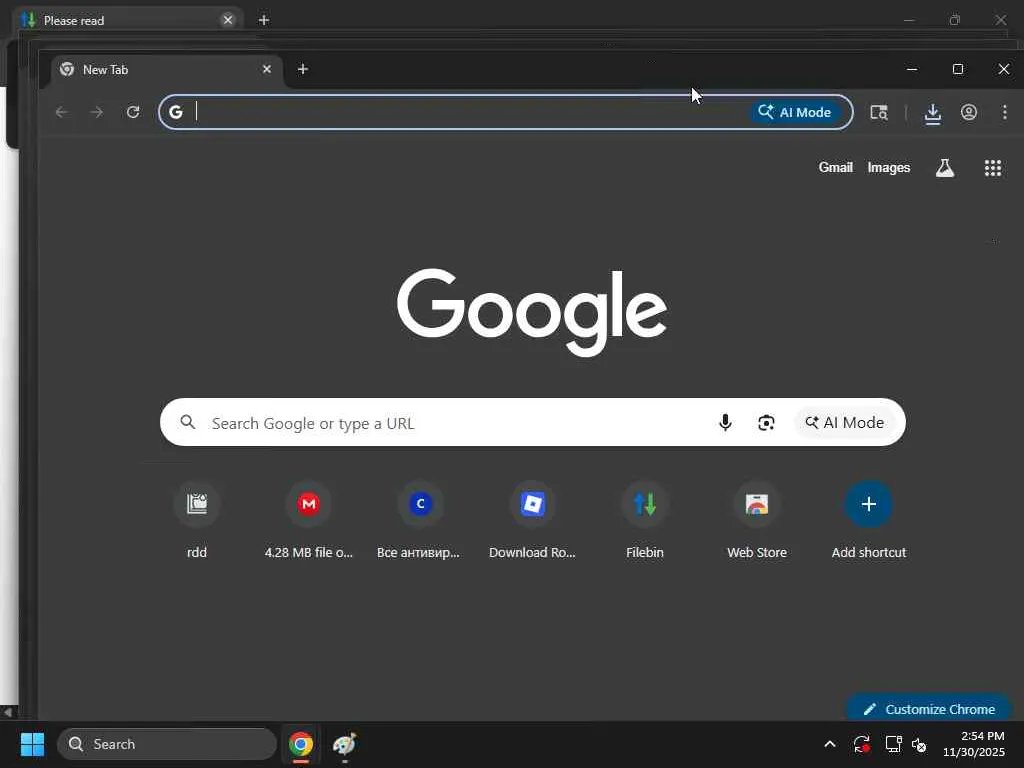Image resolution: width=1024 pixels, height=768 pixels.
Task: Click the muted volume tray icon
Action: point(920,744)
